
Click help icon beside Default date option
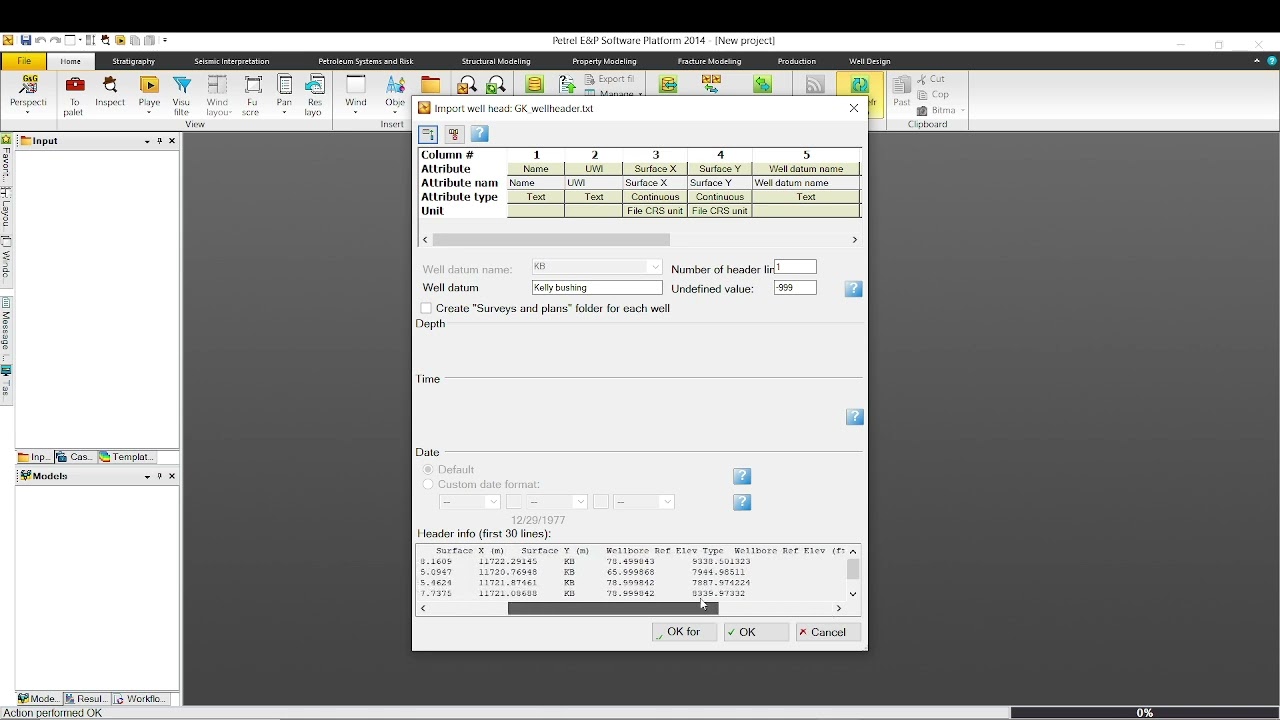pos(742,476)
